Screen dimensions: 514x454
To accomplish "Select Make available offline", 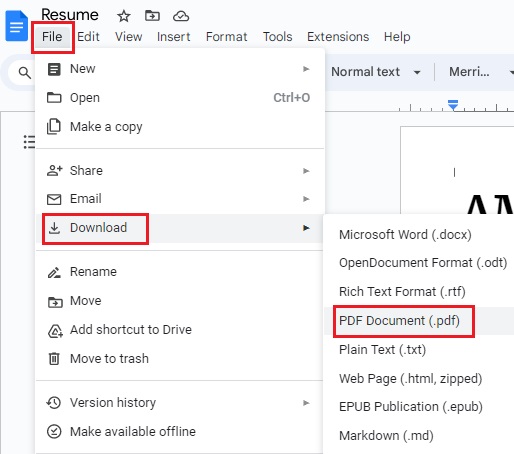I will (180, 432).
